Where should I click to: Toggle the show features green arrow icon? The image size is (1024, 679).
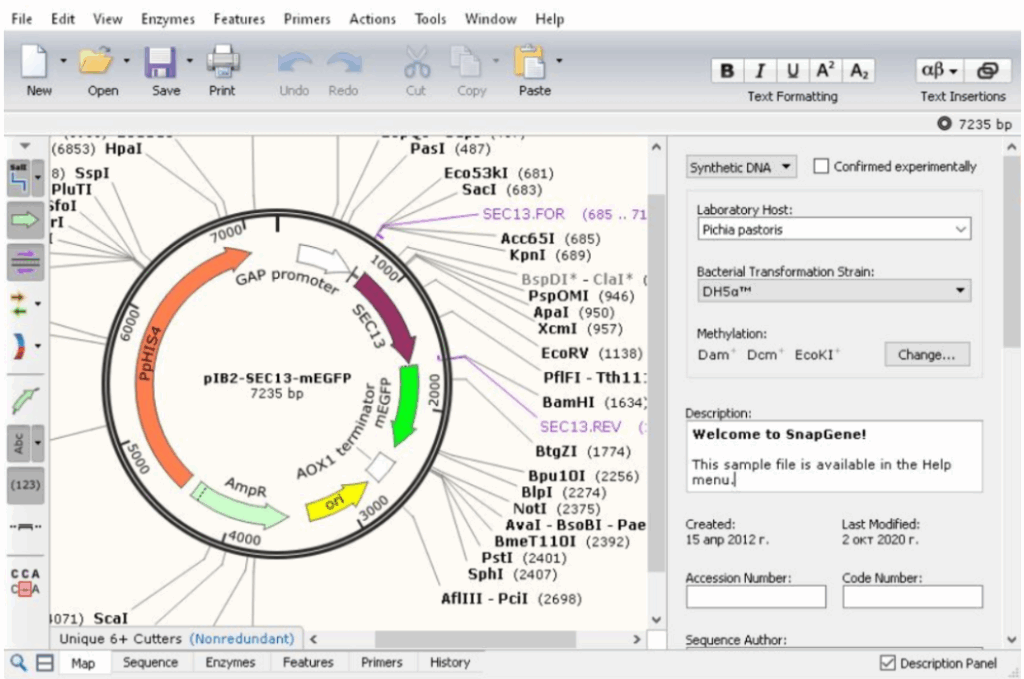[23, 219]
